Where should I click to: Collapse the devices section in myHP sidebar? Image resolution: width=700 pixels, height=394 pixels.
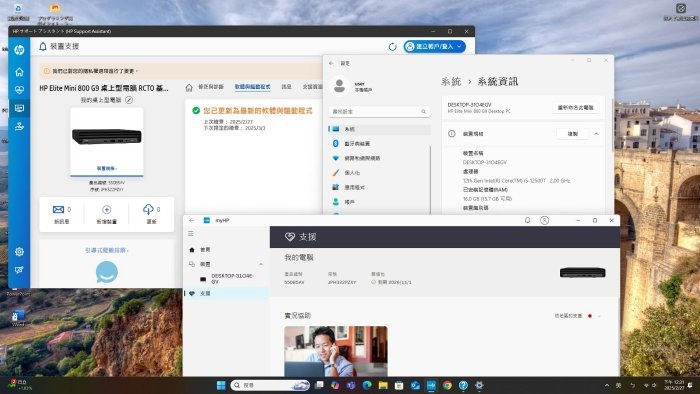pyautogui.click(x=261, y=264)
